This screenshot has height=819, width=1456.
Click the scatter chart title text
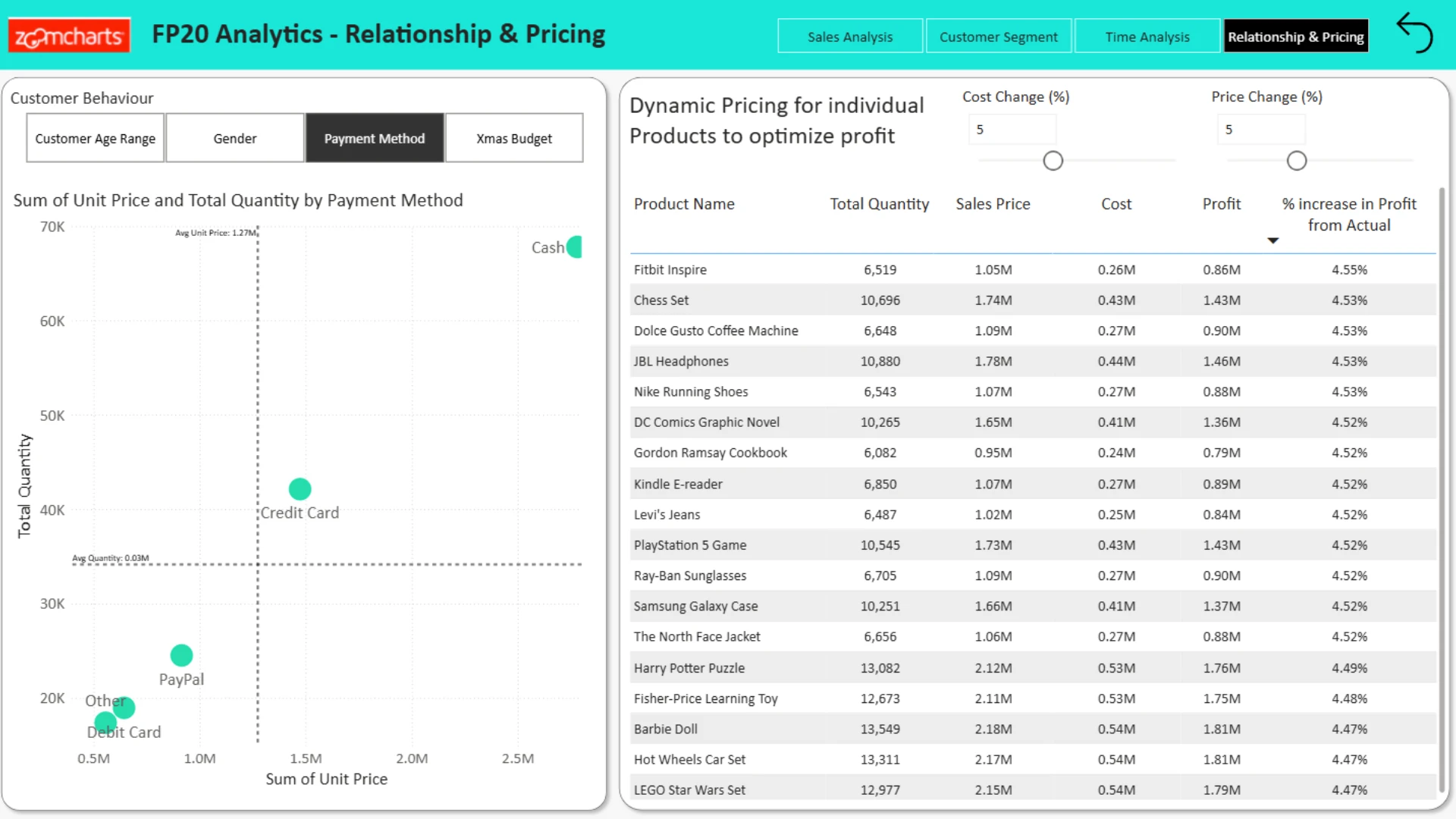238,200
